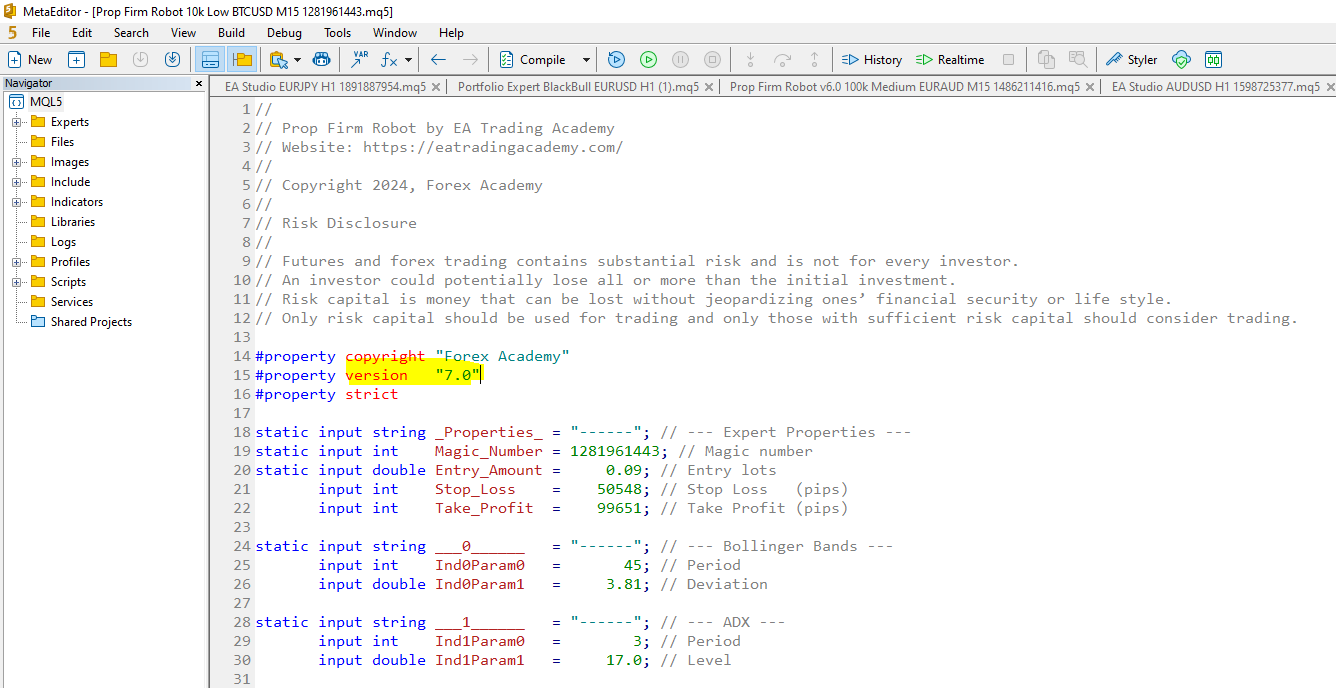
Task: Open the View menu
Action: coord(183,33)
